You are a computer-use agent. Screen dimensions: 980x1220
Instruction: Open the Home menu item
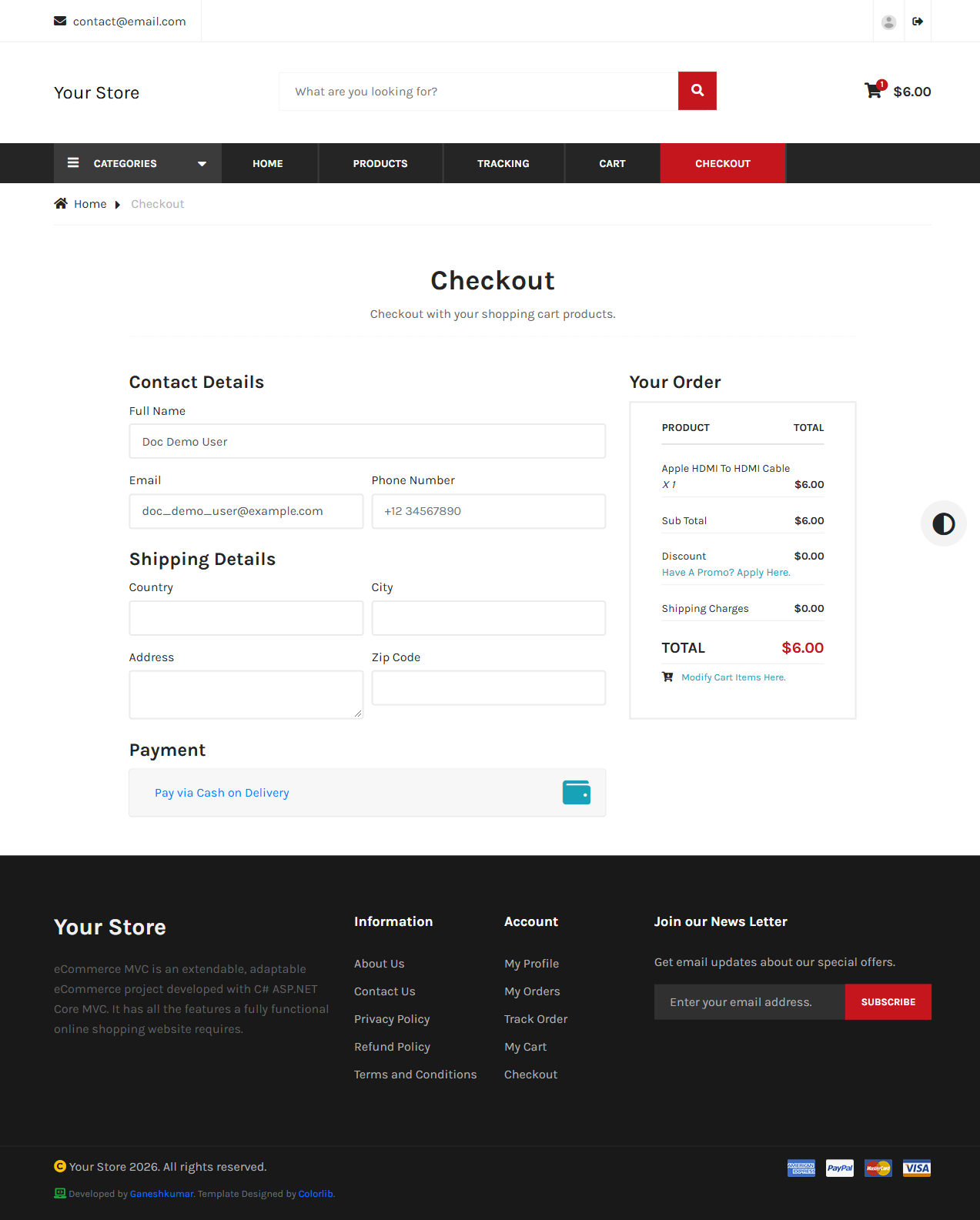(268, 163)
